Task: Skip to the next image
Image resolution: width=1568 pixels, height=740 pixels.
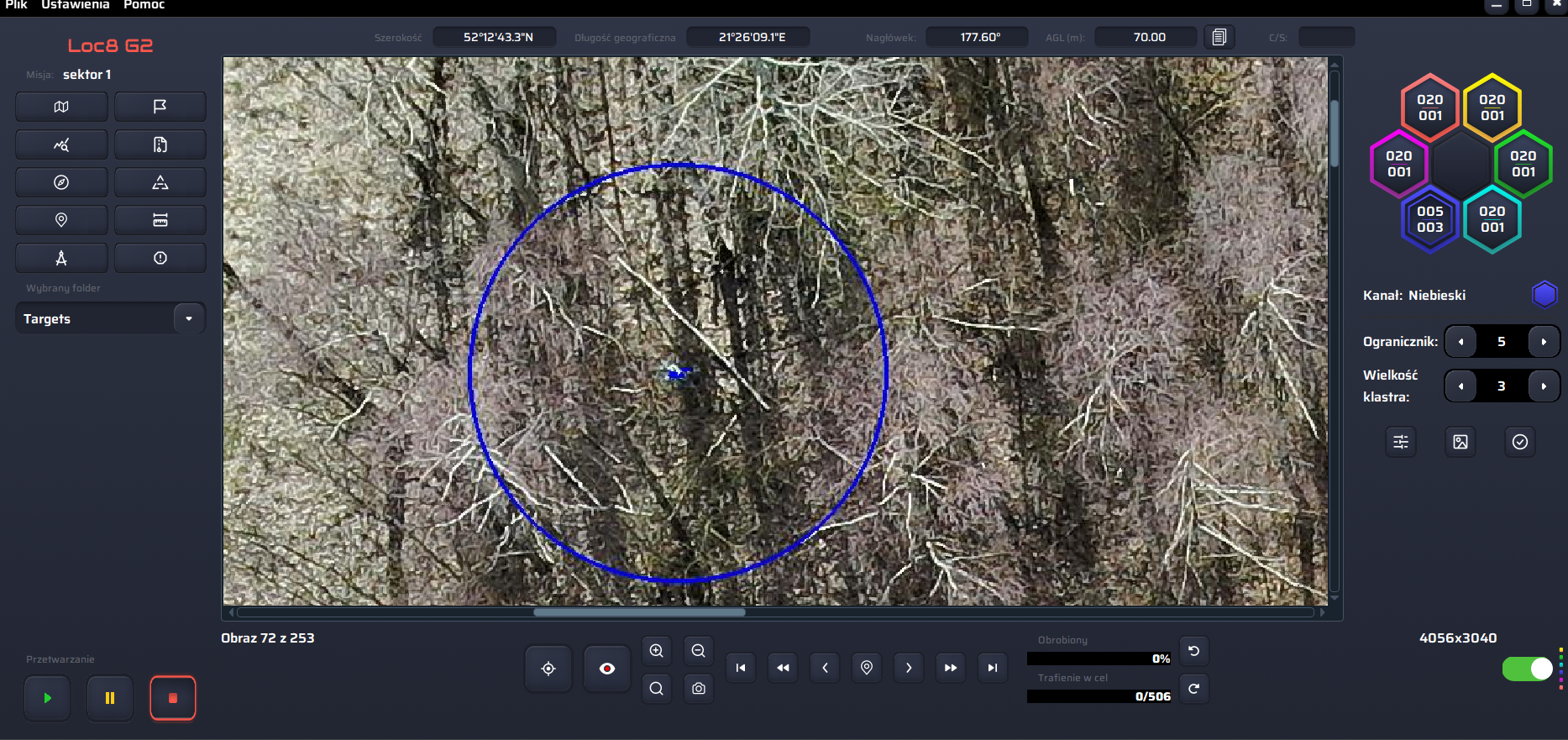Action: (x=908, y=669)
